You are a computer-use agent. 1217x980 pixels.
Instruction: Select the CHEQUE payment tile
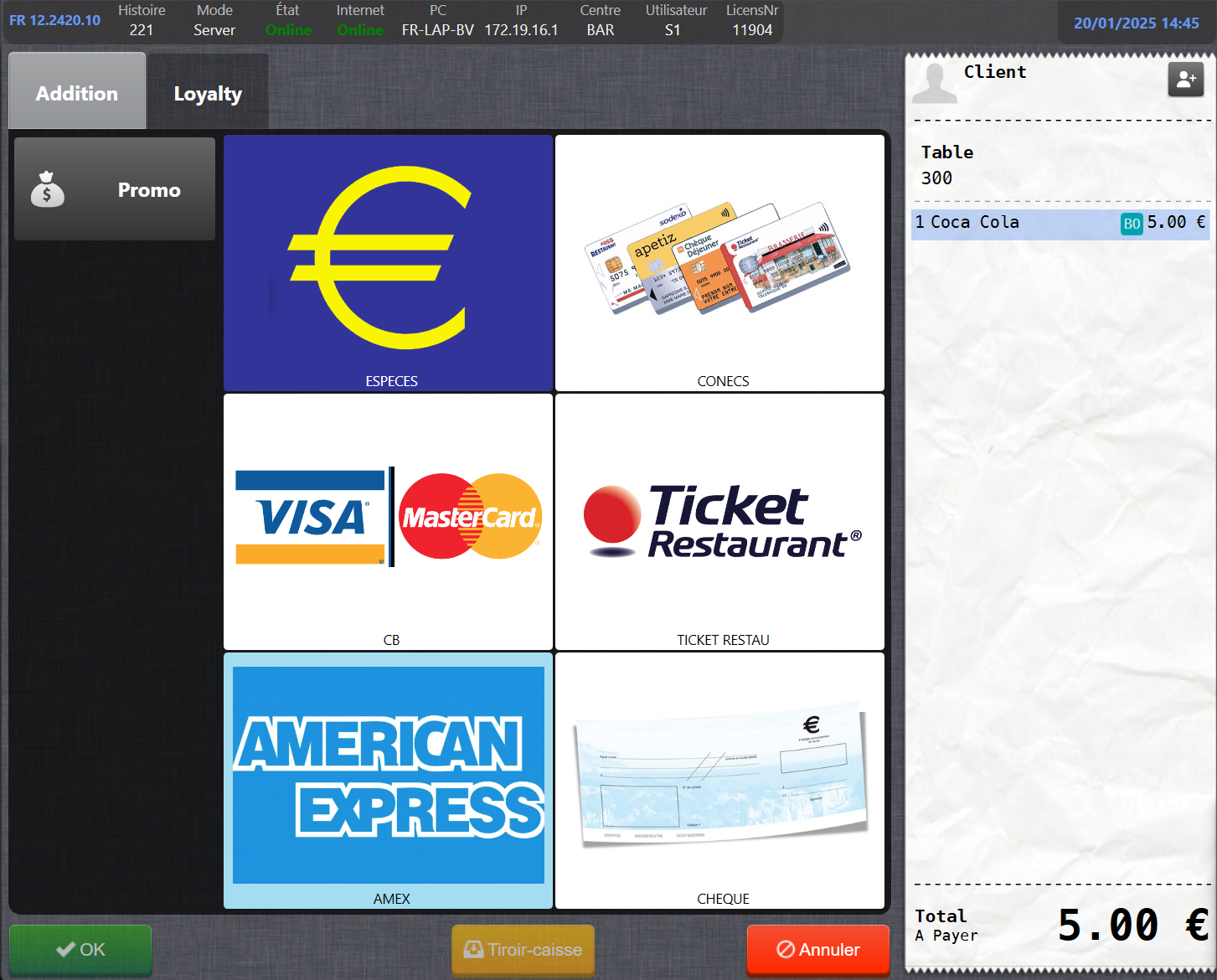pyautogui.click(x=719, y=780)
